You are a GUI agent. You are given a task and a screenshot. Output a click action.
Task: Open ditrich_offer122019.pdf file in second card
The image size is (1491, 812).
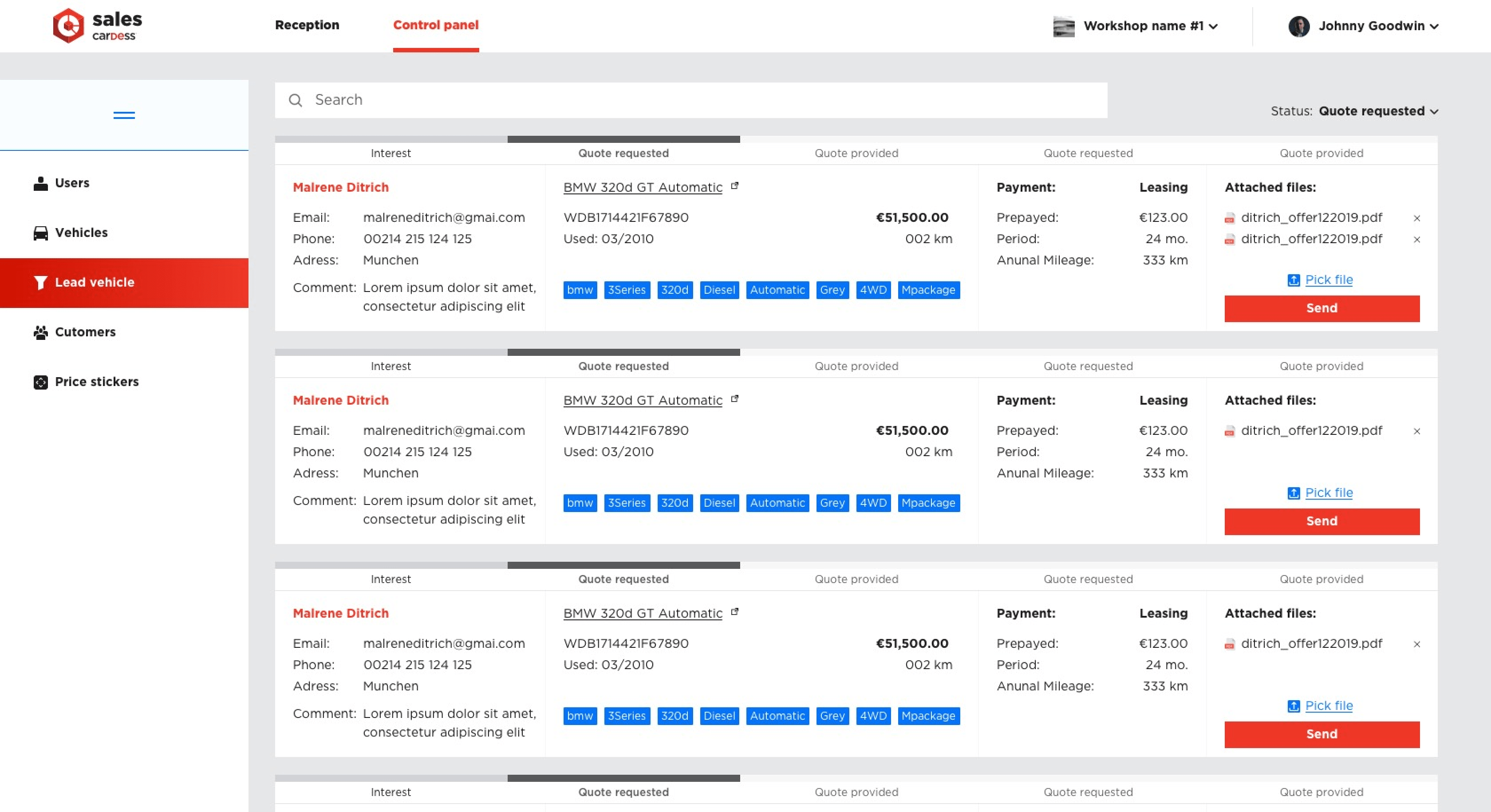1312,431
